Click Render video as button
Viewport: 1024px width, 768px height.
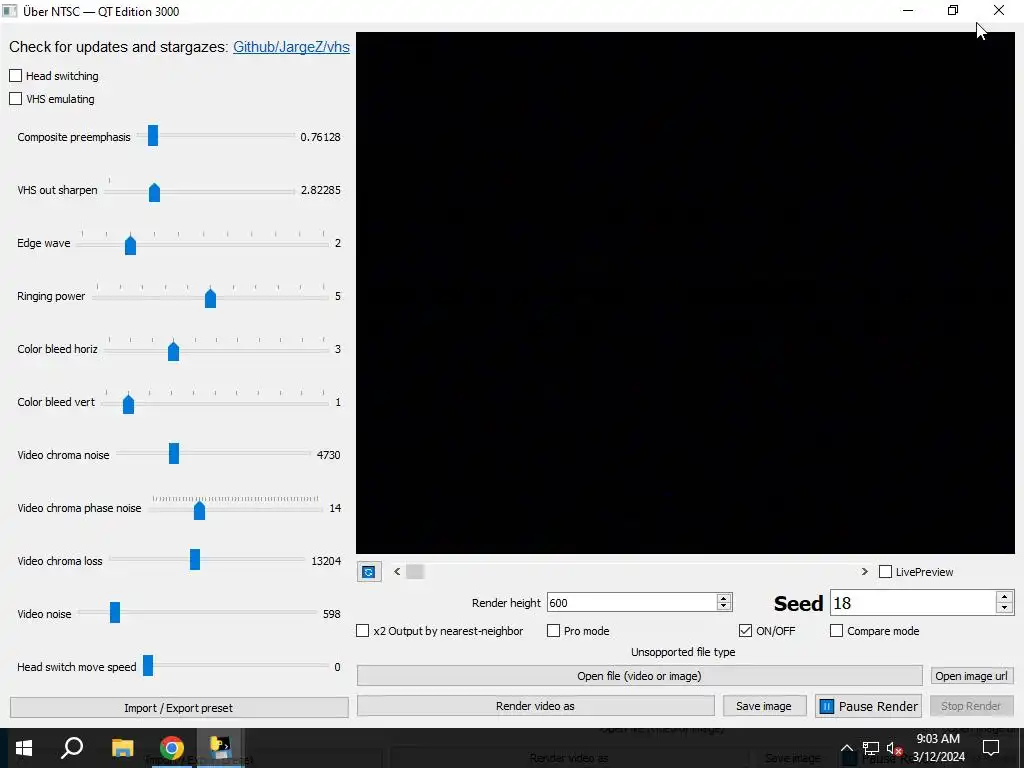536,706
